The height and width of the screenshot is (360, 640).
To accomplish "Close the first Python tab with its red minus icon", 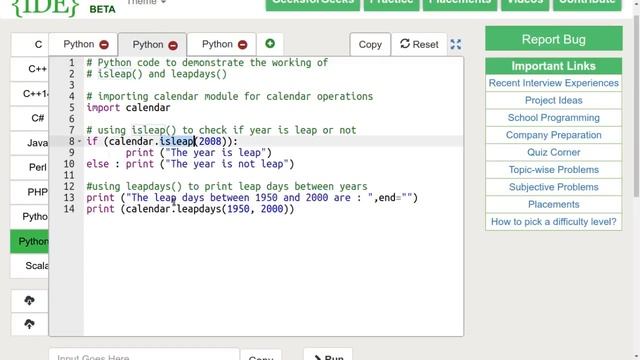I will [x=104, y=44].
